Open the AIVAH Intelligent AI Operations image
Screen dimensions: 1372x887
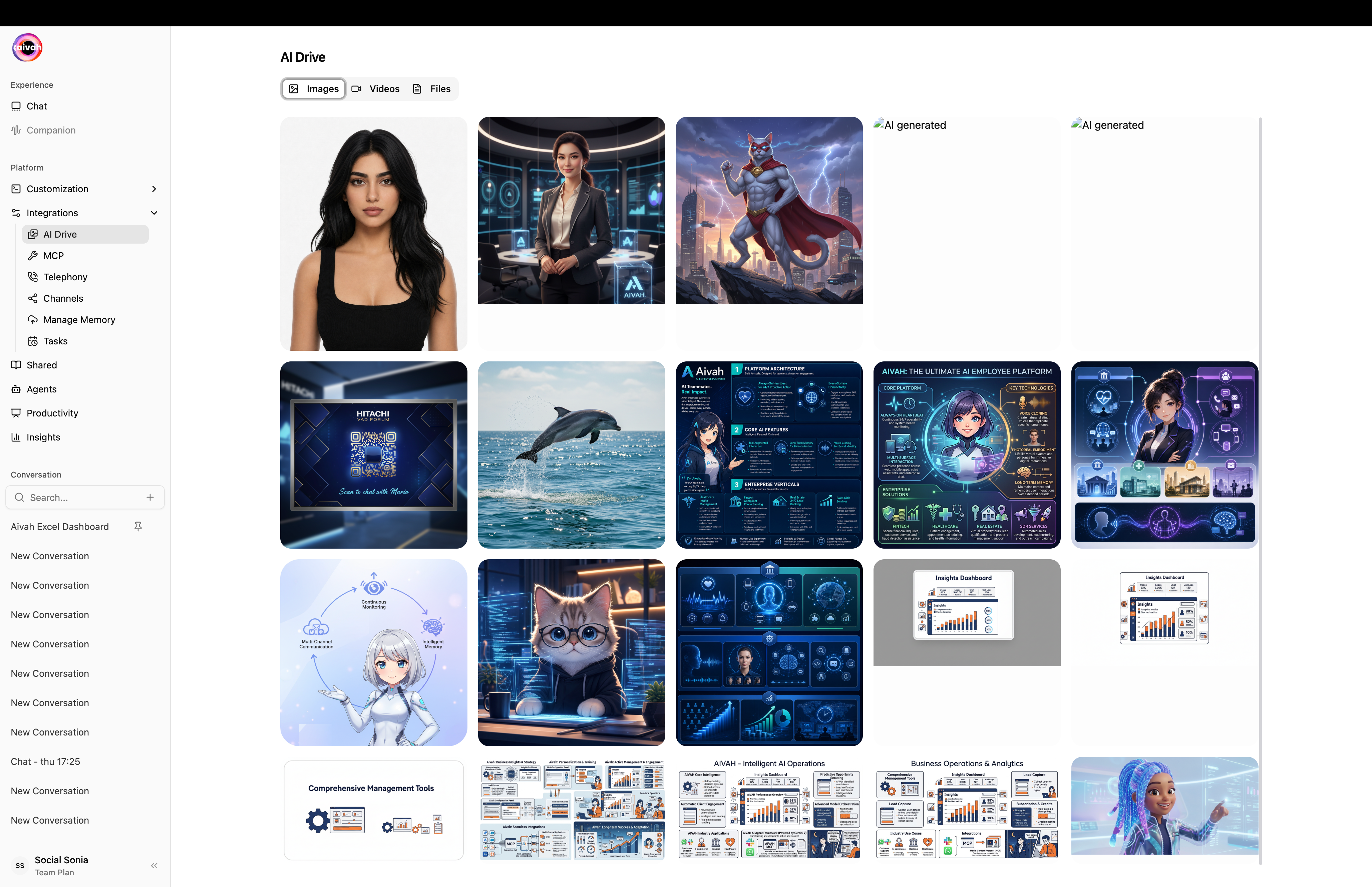click(769, 810)
